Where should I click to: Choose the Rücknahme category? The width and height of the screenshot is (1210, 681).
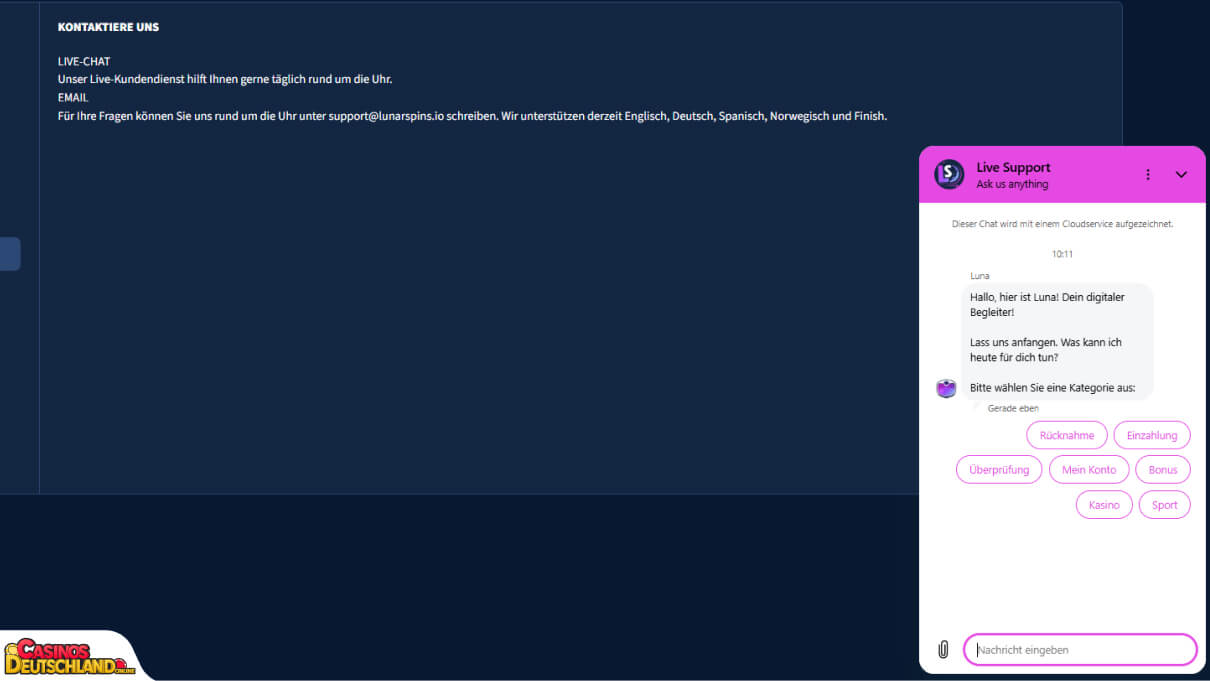pyautogui.click(x=1067, y=435)
